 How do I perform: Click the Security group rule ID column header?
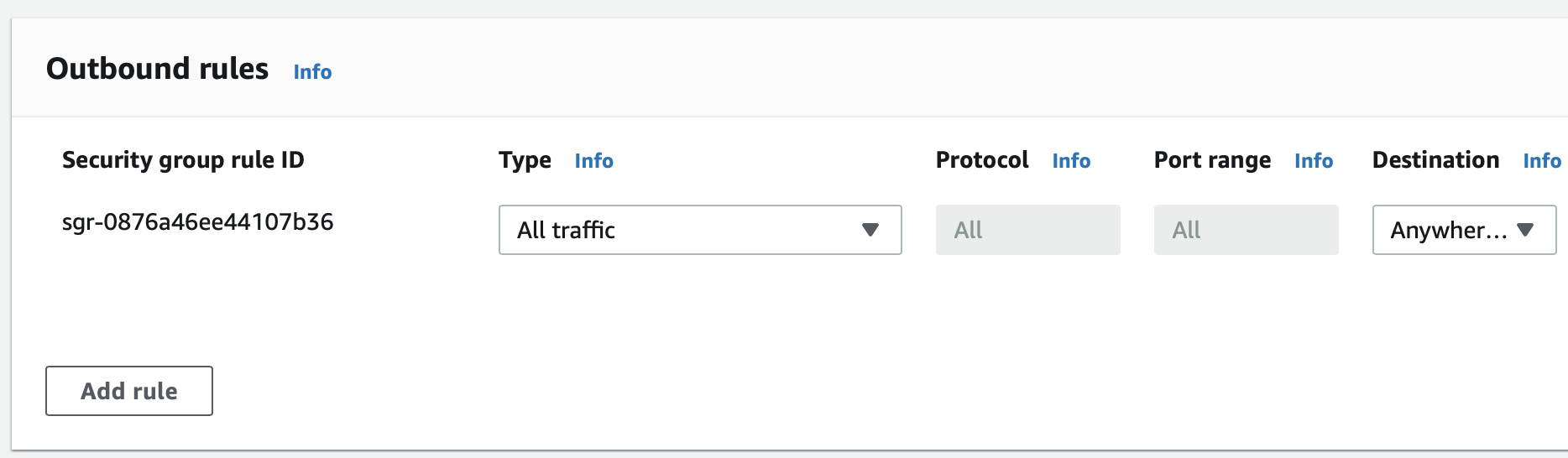(x=183, y=160)
